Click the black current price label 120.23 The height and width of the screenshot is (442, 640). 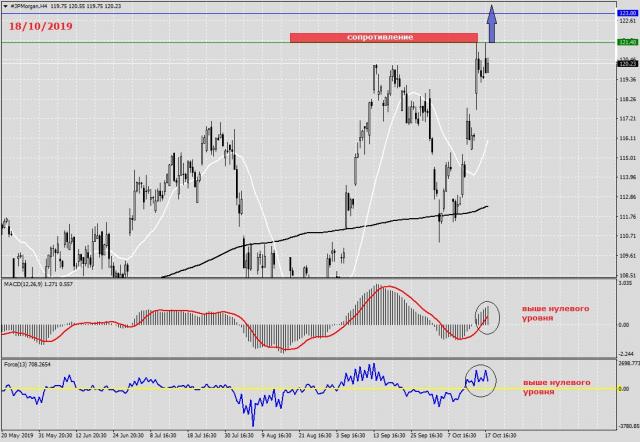(627, 62)
